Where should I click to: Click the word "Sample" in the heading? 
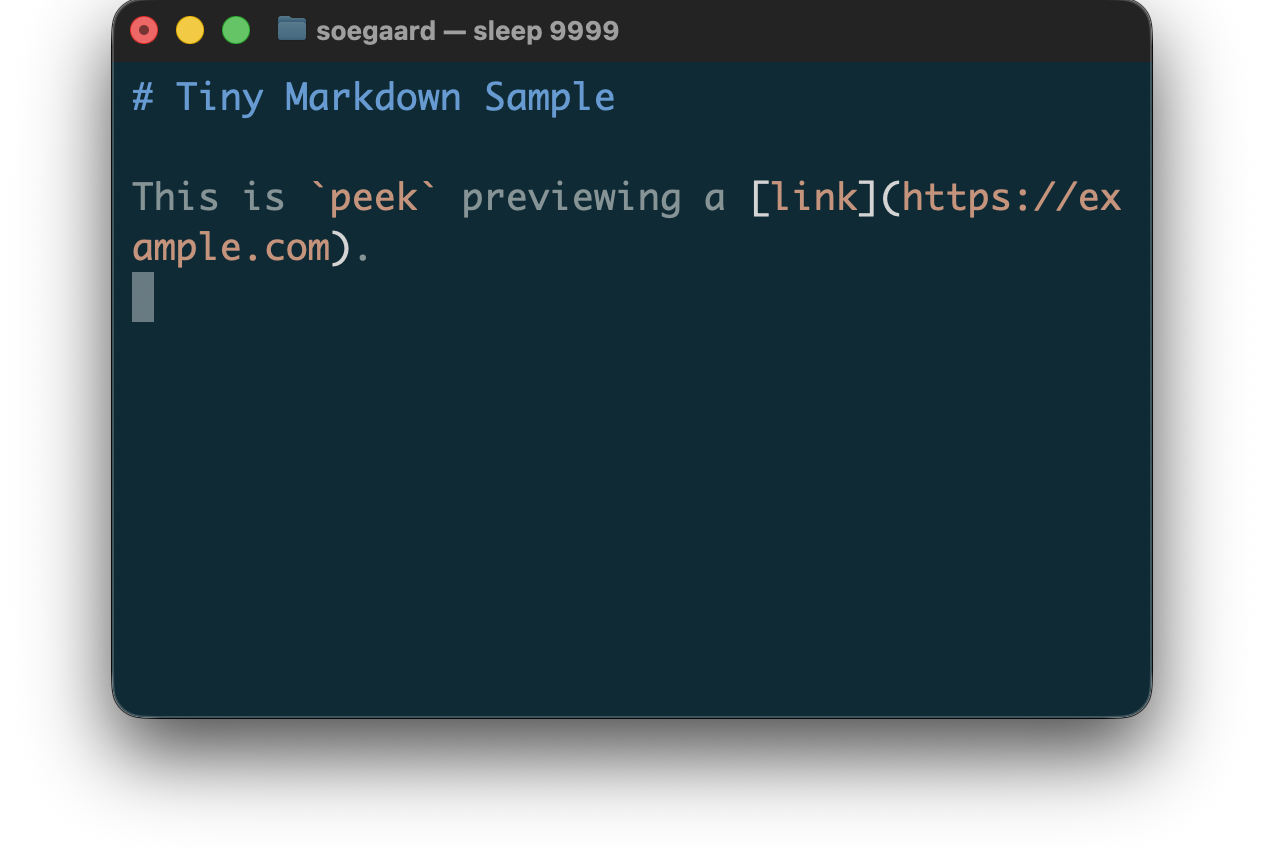[x=550, y=98]
